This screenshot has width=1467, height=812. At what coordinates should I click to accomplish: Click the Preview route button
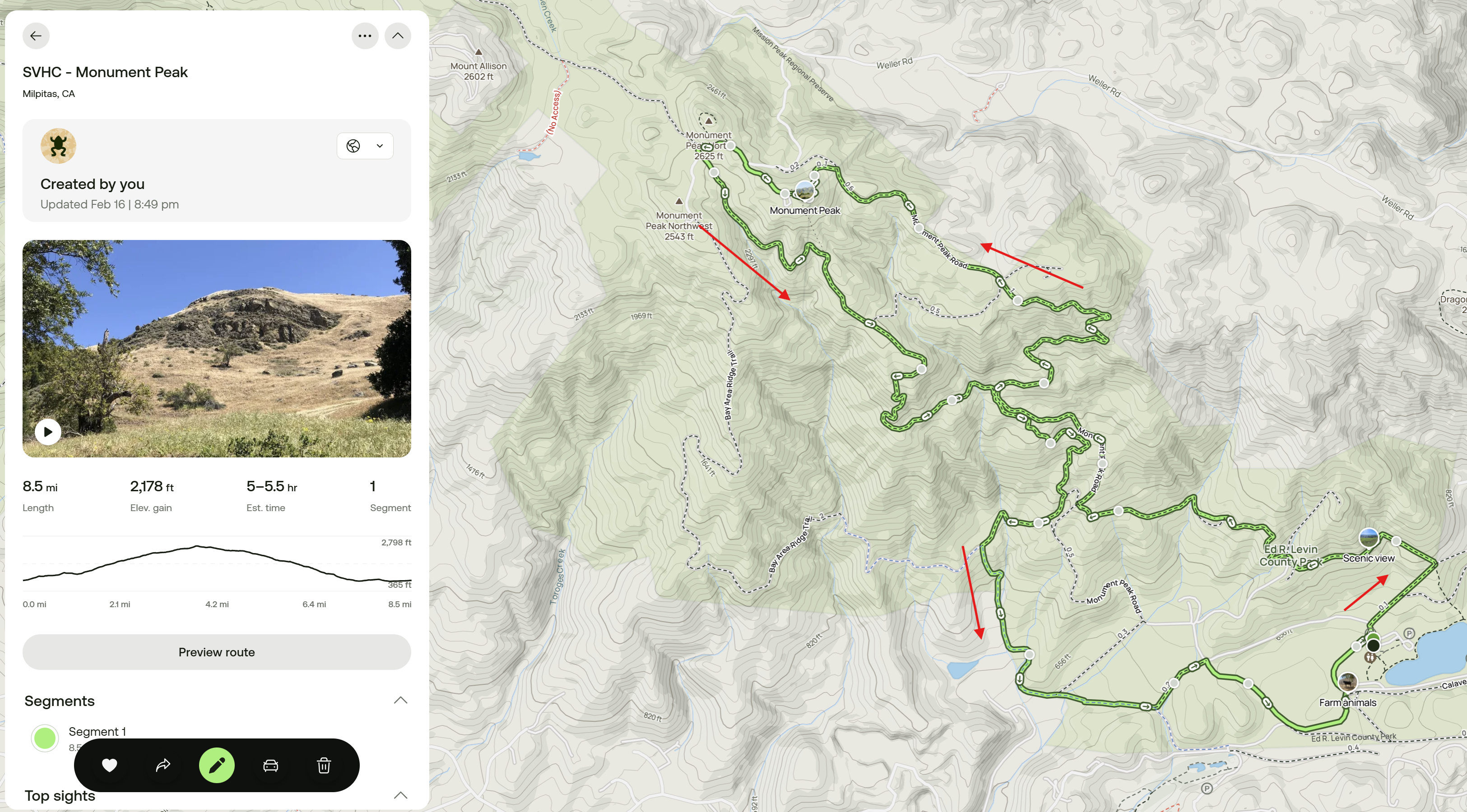(x=216, y=652)
